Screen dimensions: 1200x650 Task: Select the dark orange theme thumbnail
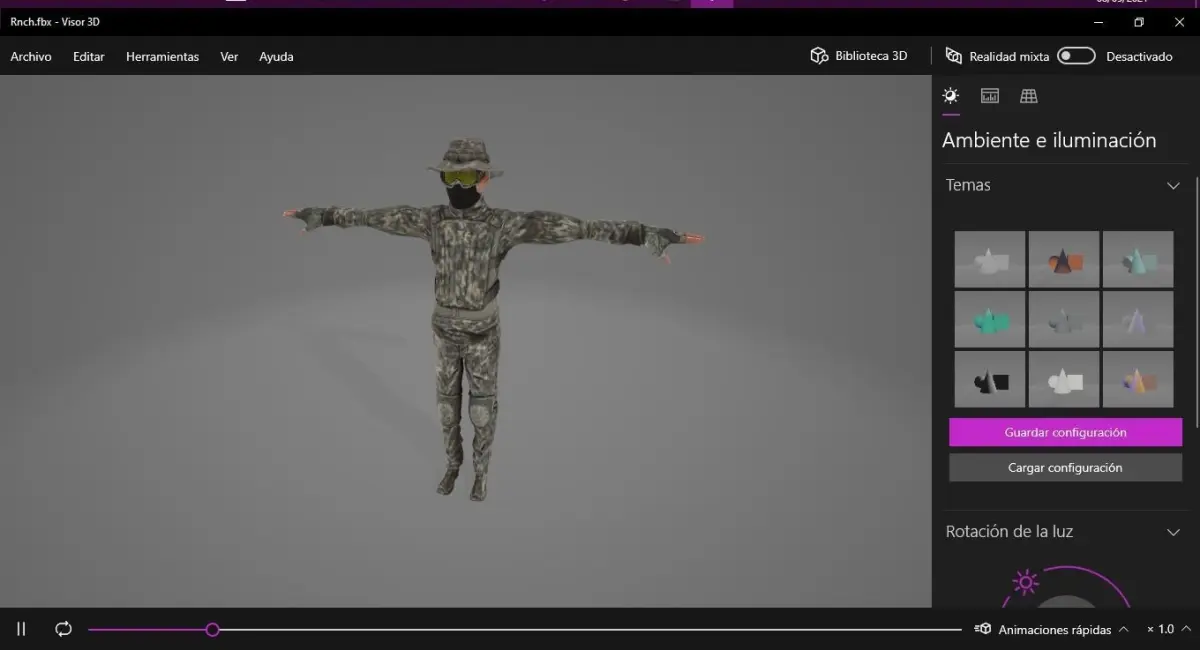[1064, 259]
